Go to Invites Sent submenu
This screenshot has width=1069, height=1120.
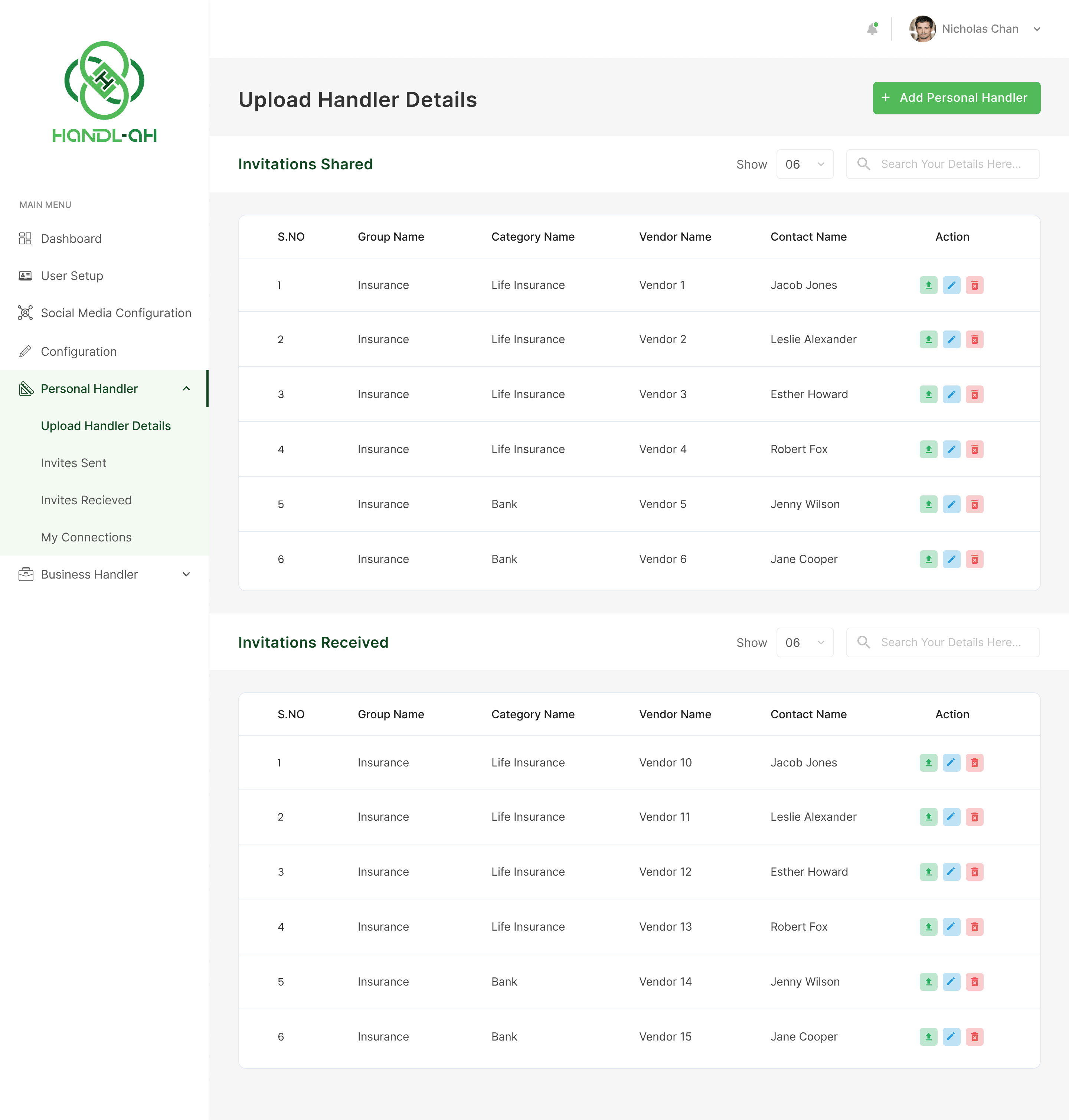pos(73,463)
